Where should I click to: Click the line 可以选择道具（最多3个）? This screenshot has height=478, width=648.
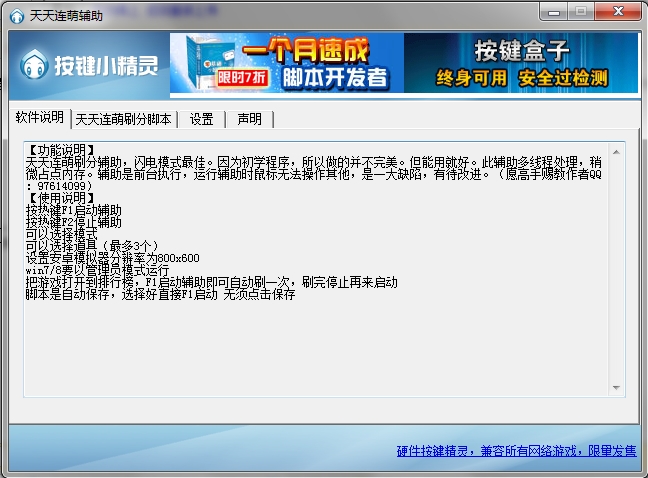tap(92, 246)
